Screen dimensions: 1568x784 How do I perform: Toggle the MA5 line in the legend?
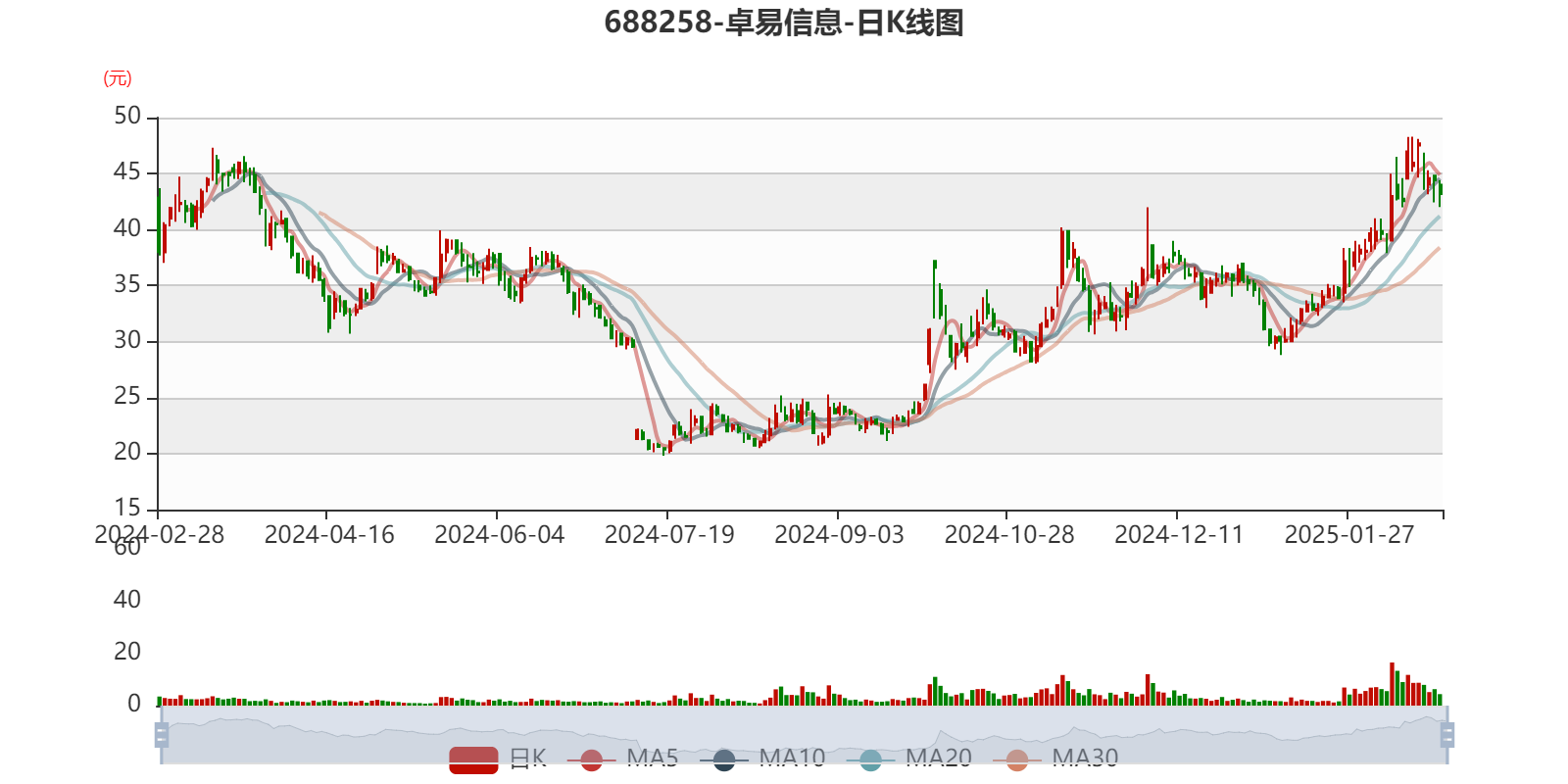click(x=622, y=759)
